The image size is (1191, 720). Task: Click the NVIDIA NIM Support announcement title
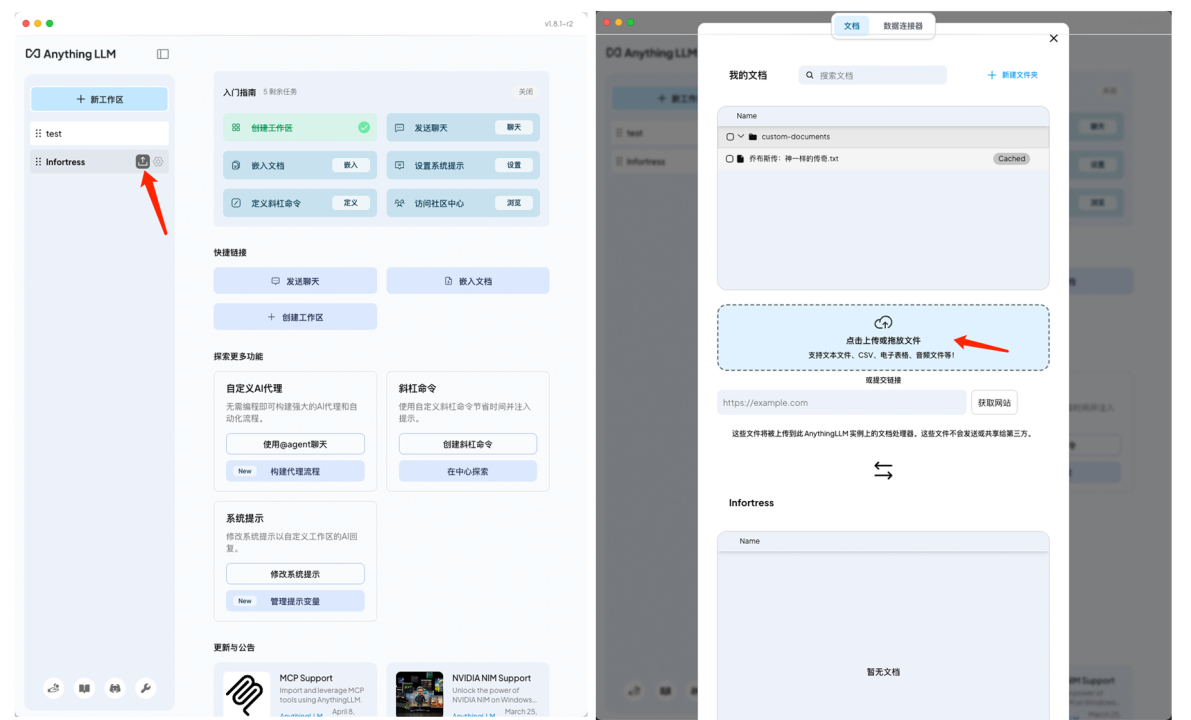point(491,677)
